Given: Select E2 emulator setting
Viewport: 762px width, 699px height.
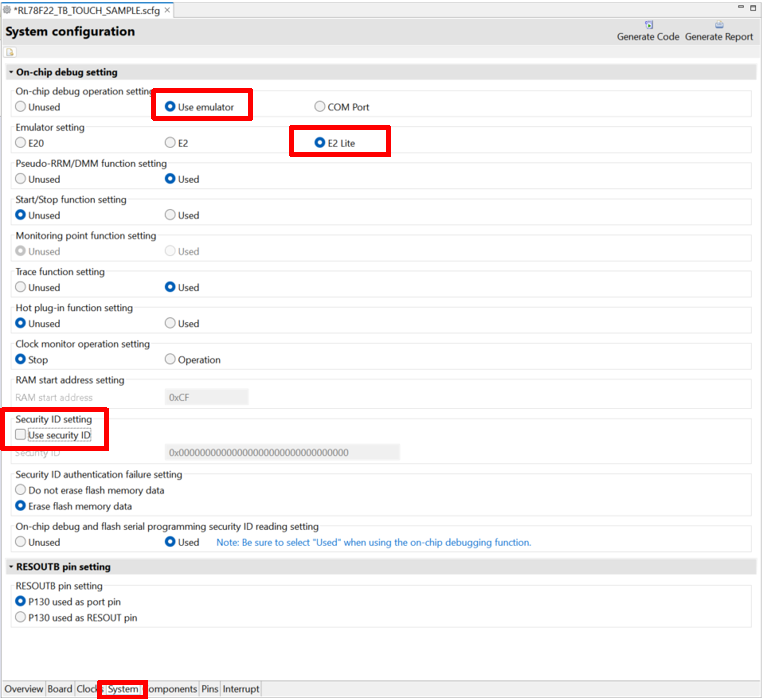Looking at the screenshot, I should click(170, 142).
